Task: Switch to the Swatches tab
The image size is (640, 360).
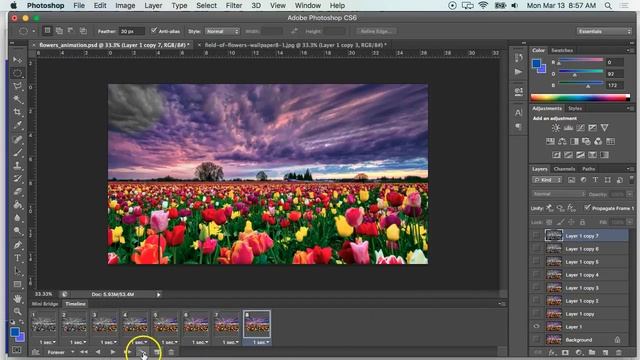Action: [562, 50]
